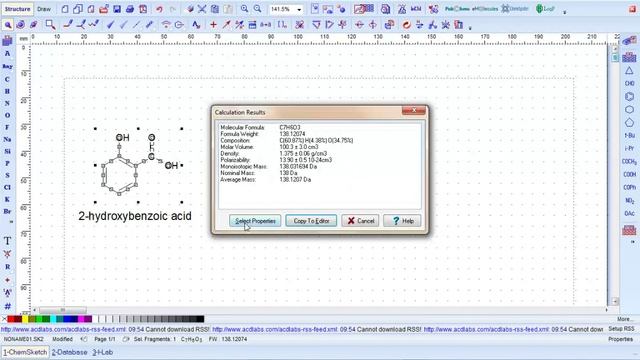640x360 pixels.
Task: Click Cancel in Calculation Results
Action: 360,221
